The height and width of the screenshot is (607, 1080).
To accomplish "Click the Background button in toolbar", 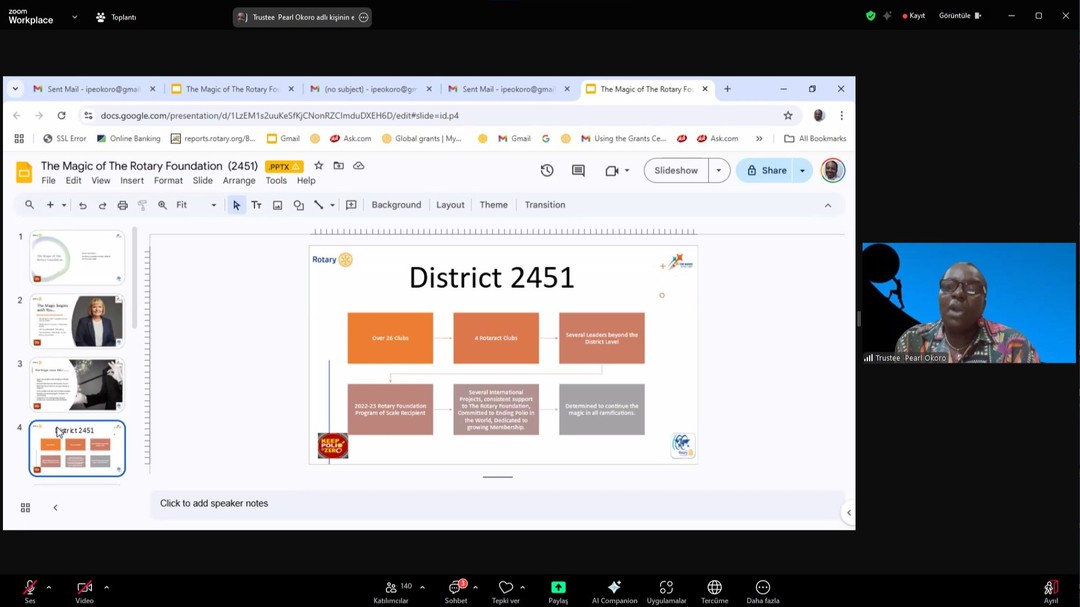I will pyautogui.click(x=396, y=205).
